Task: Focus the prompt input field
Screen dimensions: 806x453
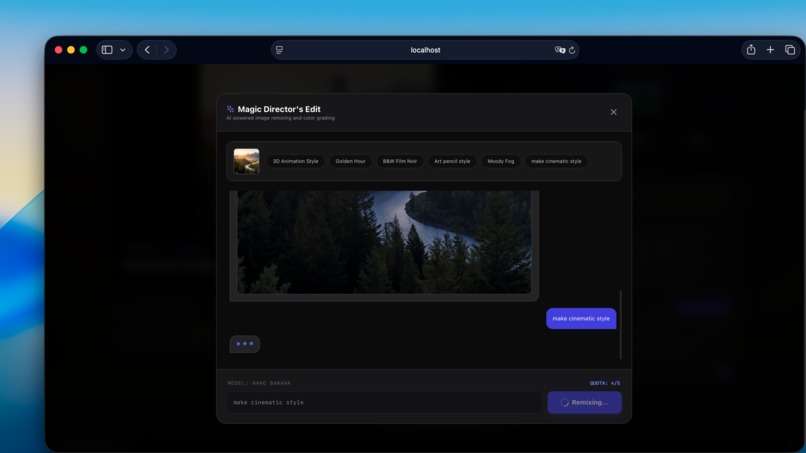Action: coord(384,403)
